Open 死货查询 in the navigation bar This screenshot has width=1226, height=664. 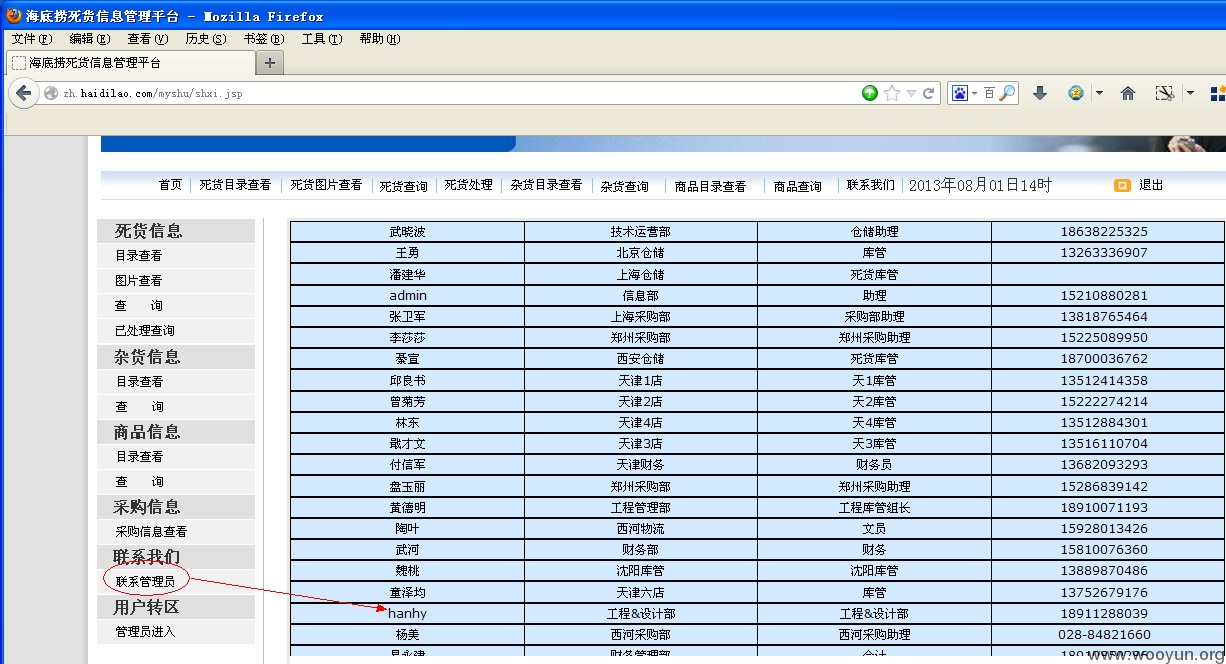point(403,186)
